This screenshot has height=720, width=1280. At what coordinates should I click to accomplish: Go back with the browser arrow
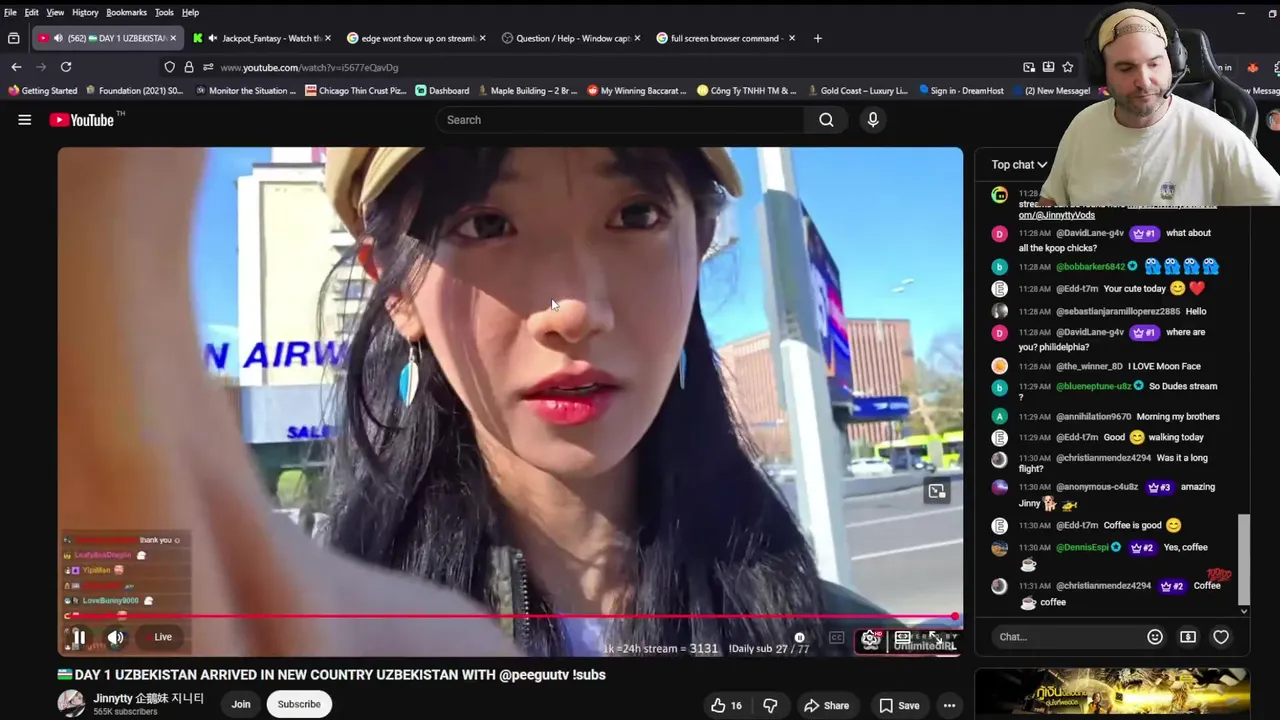pyautogui.click(x=16, y=67)
